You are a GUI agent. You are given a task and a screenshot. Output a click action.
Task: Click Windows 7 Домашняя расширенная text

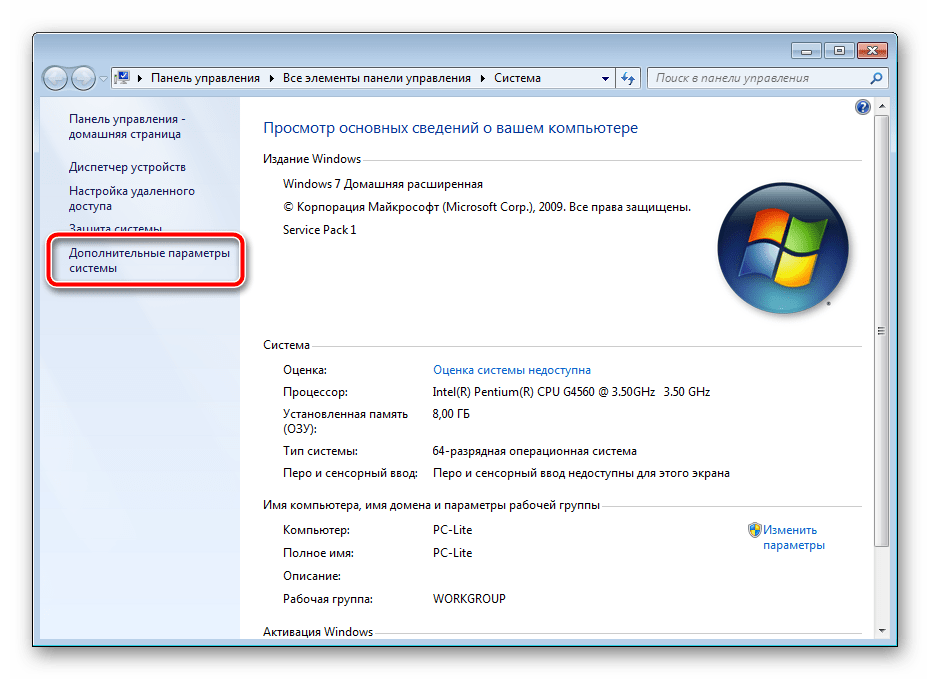(x=383, y=184)
